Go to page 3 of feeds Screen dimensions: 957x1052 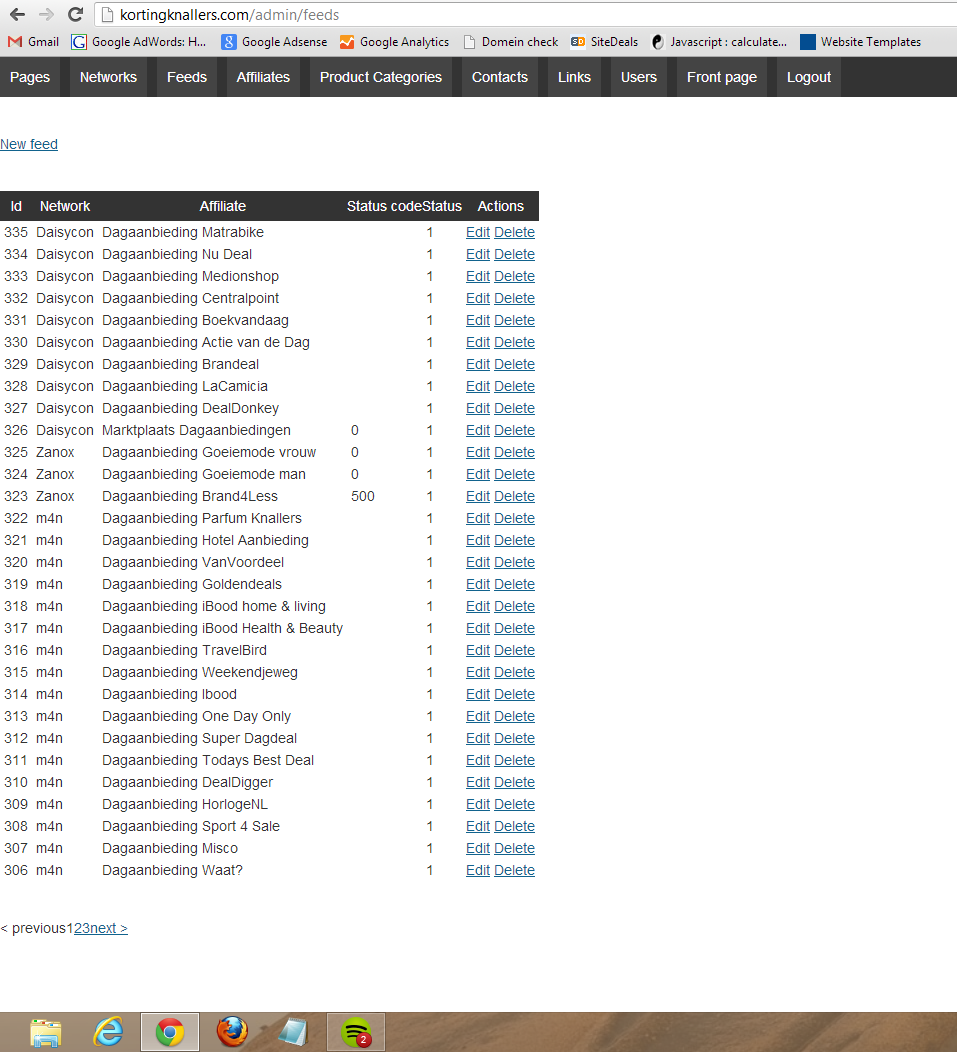[x=86, y=929]
